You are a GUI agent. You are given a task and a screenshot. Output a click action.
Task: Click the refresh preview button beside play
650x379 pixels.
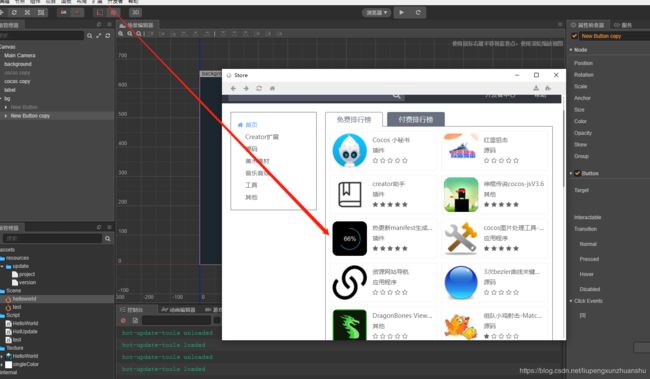418,12
